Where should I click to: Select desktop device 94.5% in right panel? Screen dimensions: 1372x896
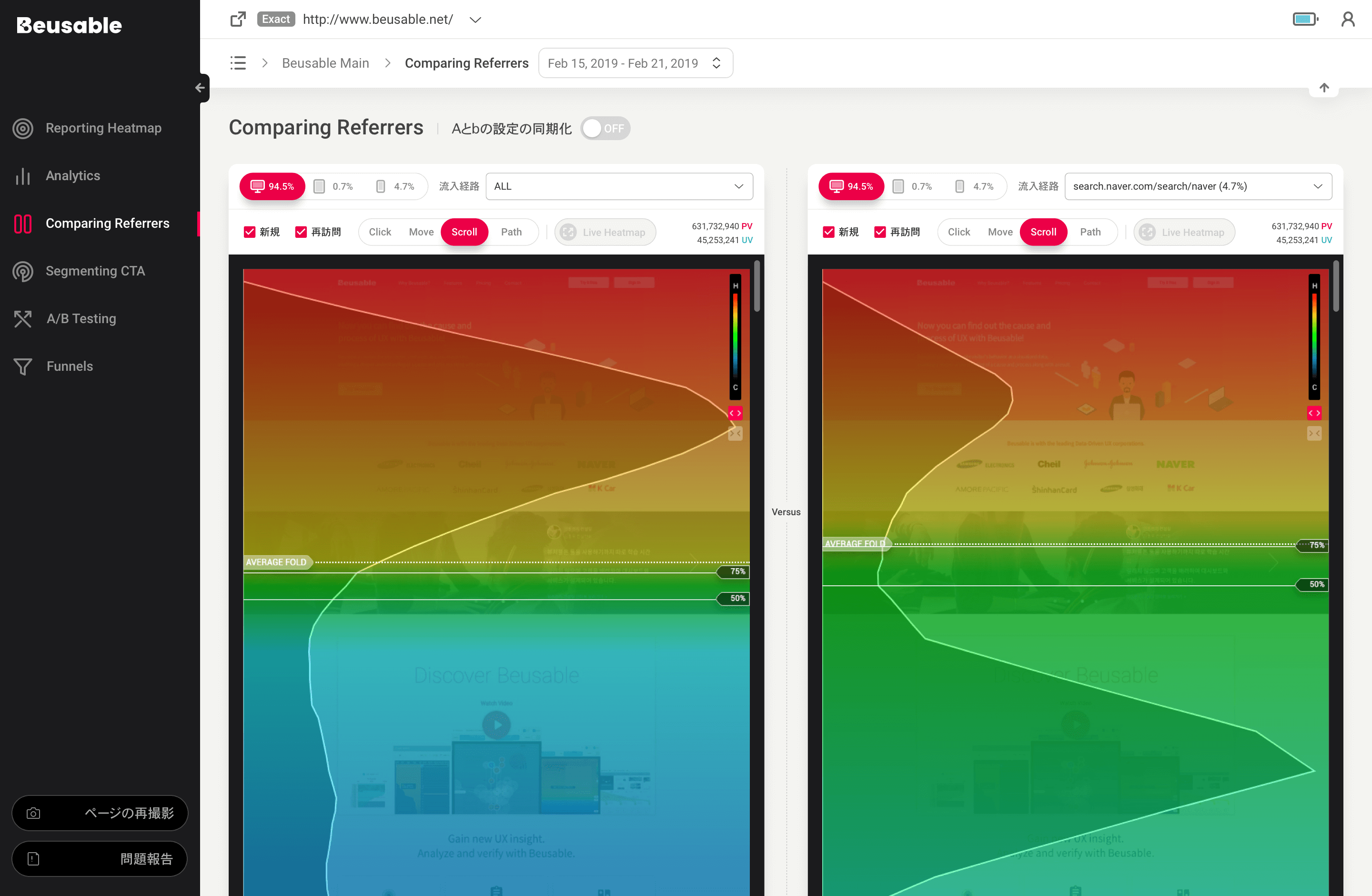pos(851,186)
